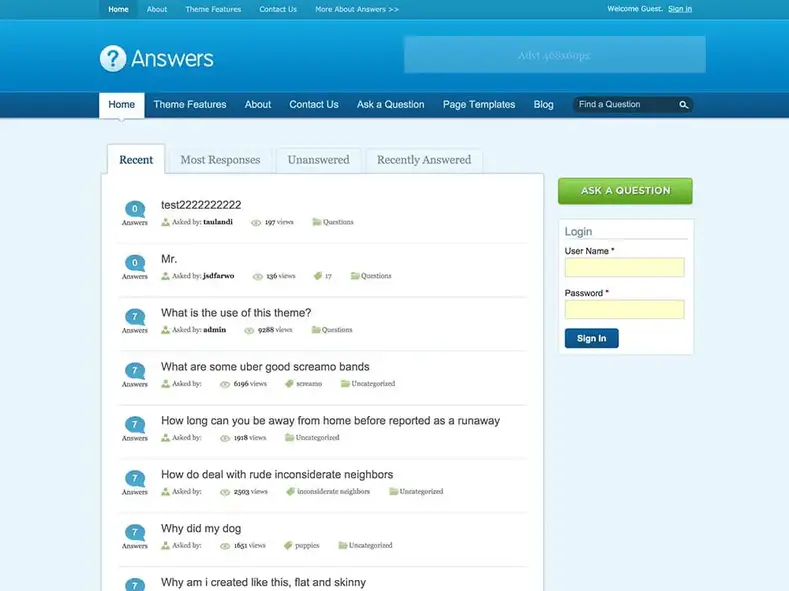This screenshot has width=789, height=591.
Task: Open question about being reported as a runaway
Action: pyautogui.click(x=331, y=420)
